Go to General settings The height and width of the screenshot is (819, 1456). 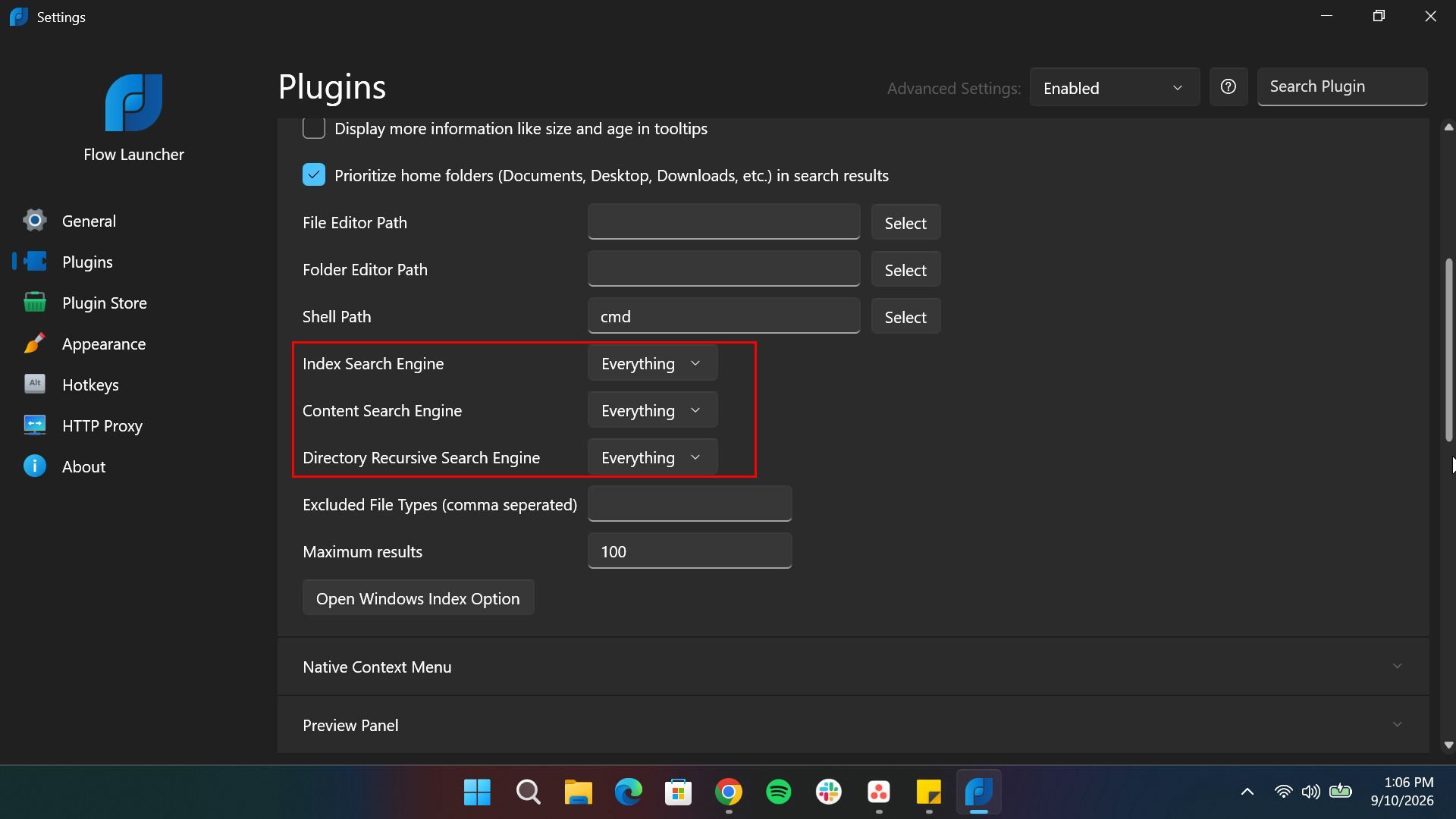pyautogui.click(x=89, y=221)
